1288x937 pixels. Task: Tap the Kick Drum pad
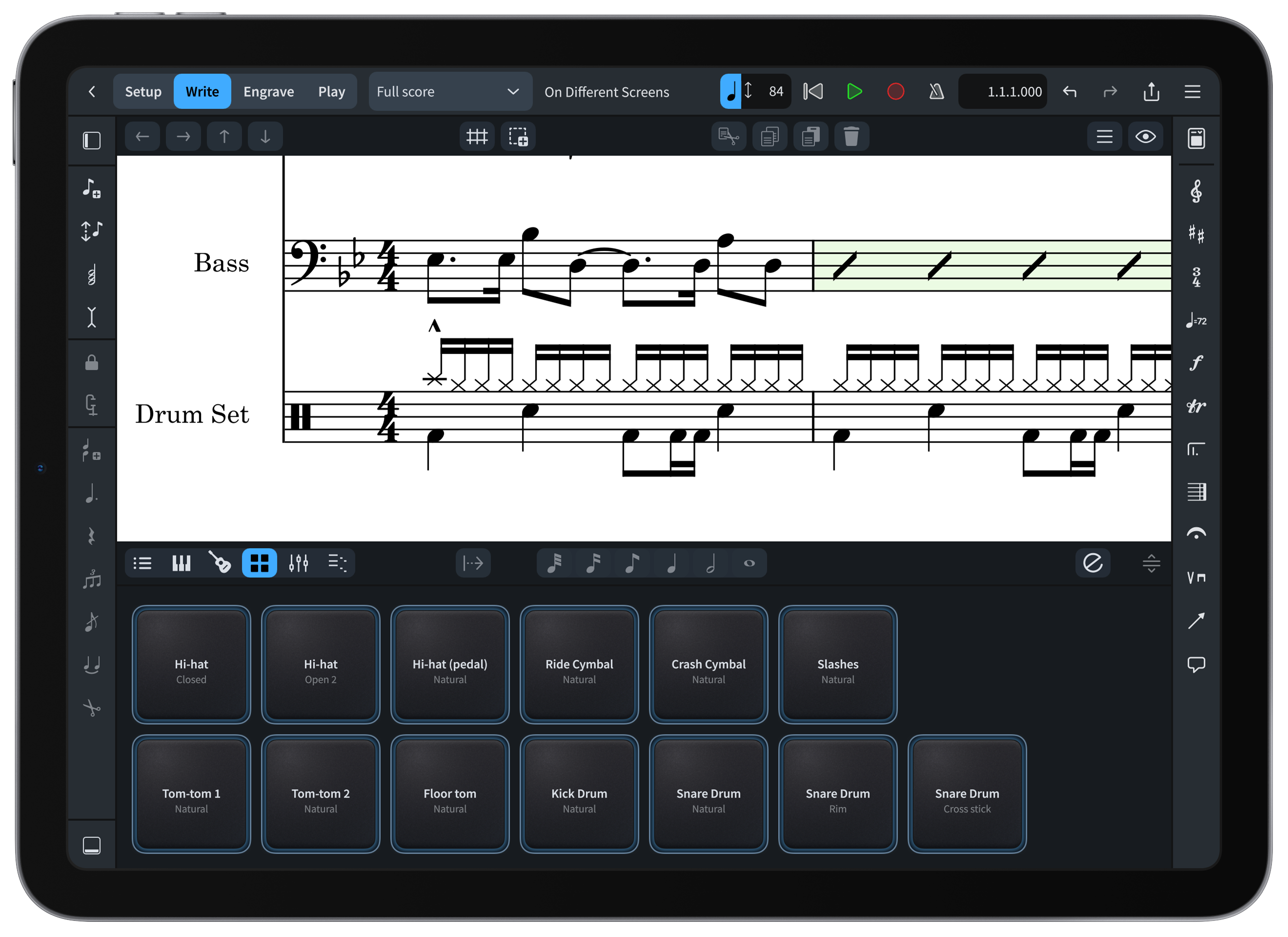[579, 793]
